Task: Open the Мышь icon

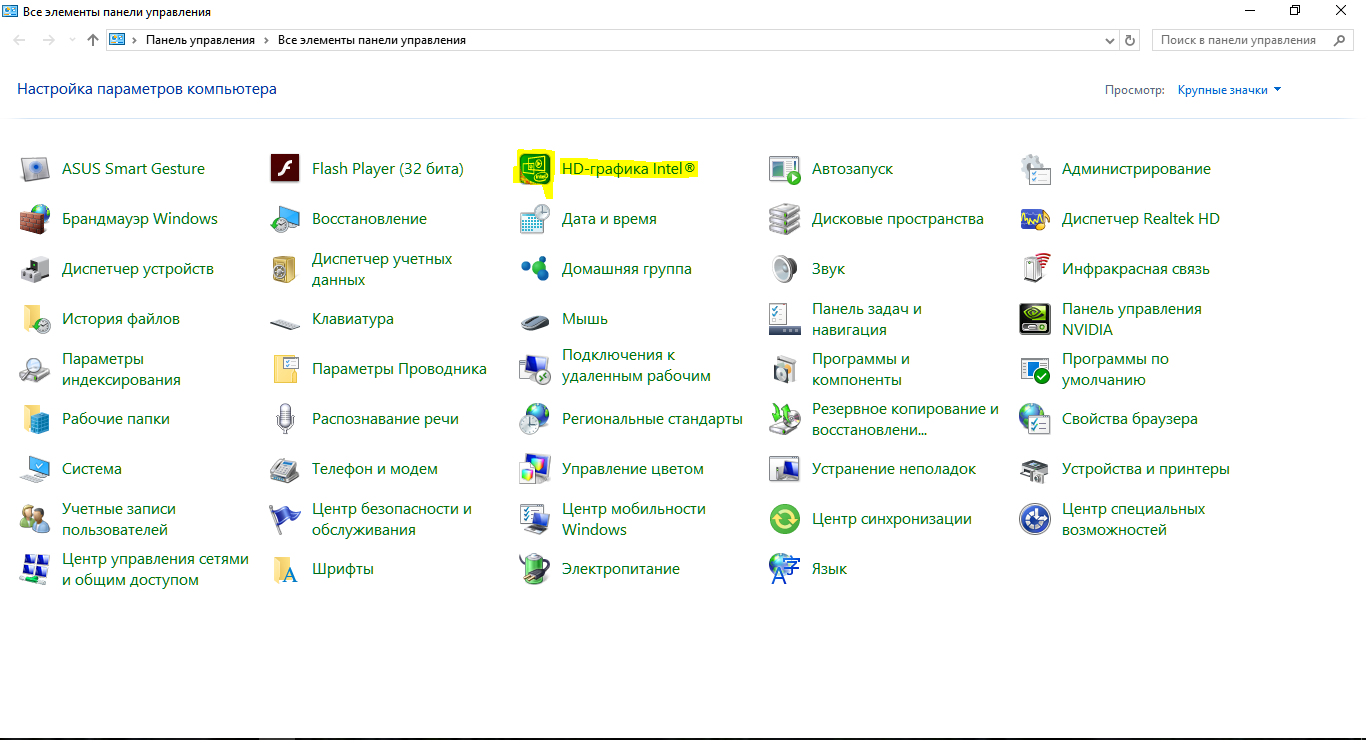Action: click(x=535, y=321)
